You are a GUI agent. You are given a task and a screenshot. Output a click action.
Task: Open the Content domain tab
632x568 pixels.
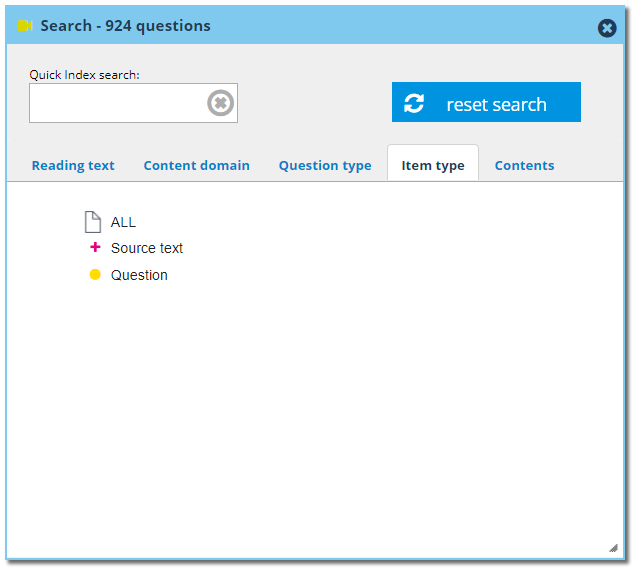point(197,165)
